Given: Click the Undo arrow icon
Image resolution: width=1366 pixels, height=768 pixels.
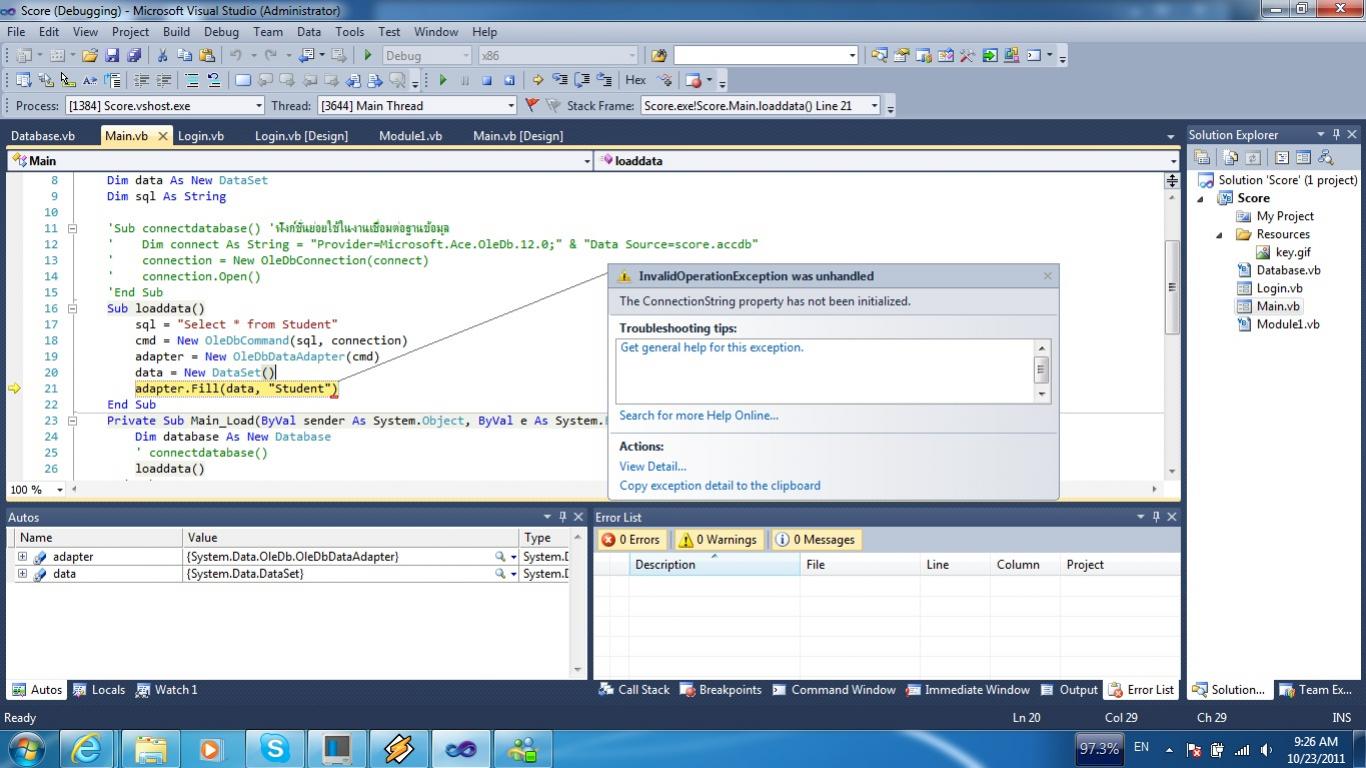Looking at the screenshot, I should point(236,56).
